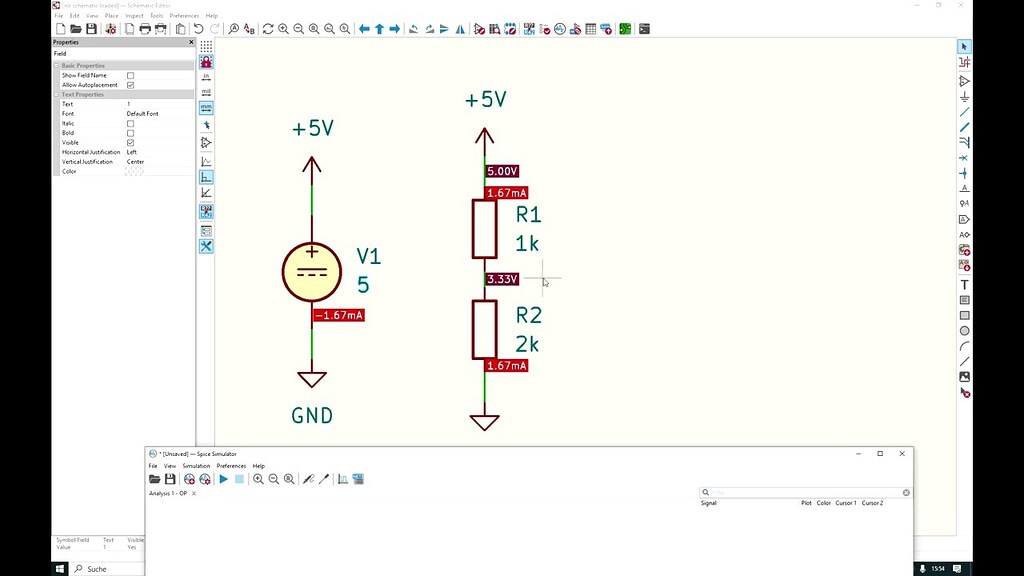Switch to the Analysis 1 - OP tab
The width and height of the screenshot is (1024, 576).
(168, 494)
